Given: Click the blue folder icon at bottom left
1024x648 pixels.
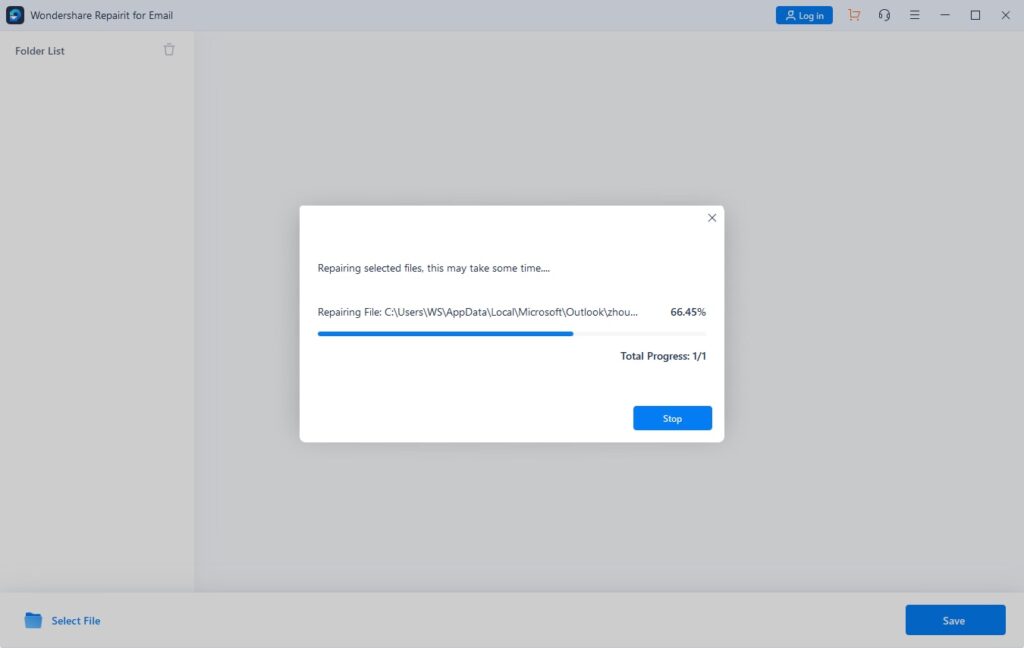Looking at the screenshot, I should tap(33, 620).
